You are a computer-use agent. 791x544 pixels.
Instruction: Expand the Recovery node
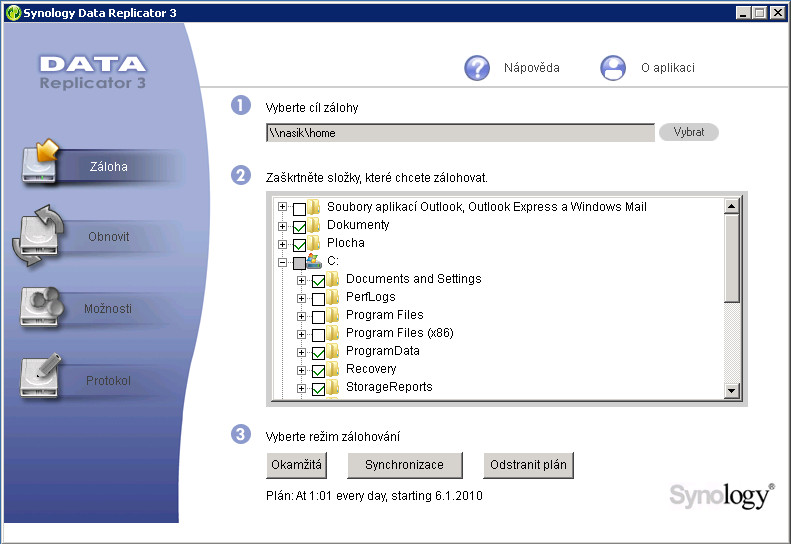(301, 370)
